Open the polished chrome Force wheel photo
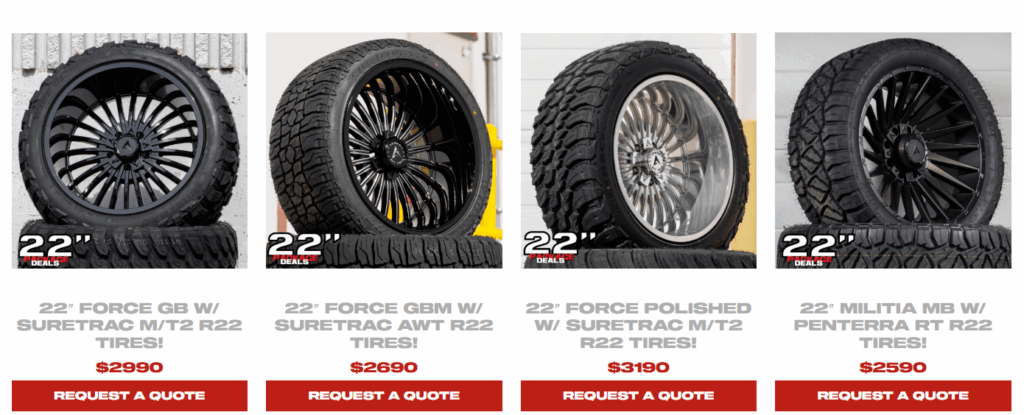Image resolution: width=1024 pixels, height=415 pixels. coord(639,151)
